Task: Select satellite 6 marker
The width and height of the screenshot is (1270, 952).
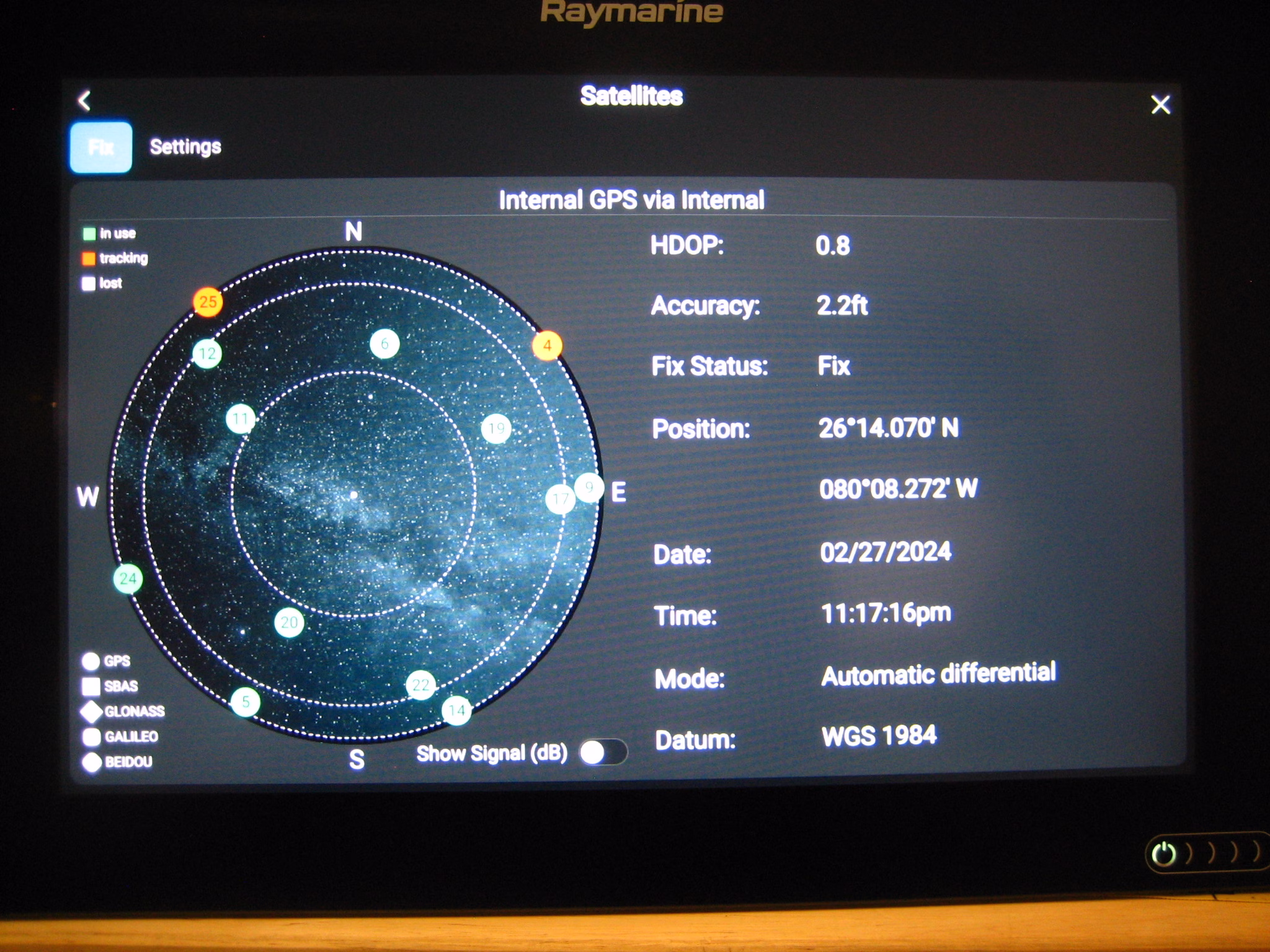Action: coord(384,343)
